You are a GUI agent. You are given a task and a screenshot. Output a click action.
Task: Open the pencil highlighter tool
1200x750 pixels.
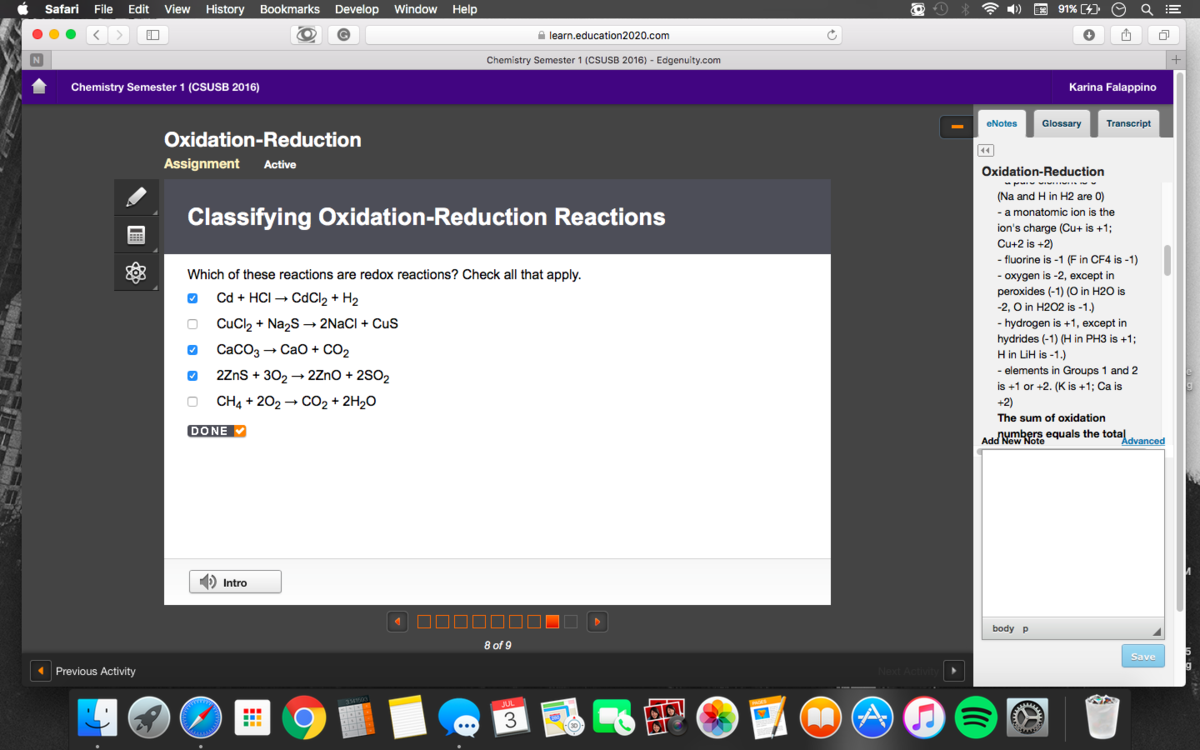pyautogui.click(x=137, y=198)
